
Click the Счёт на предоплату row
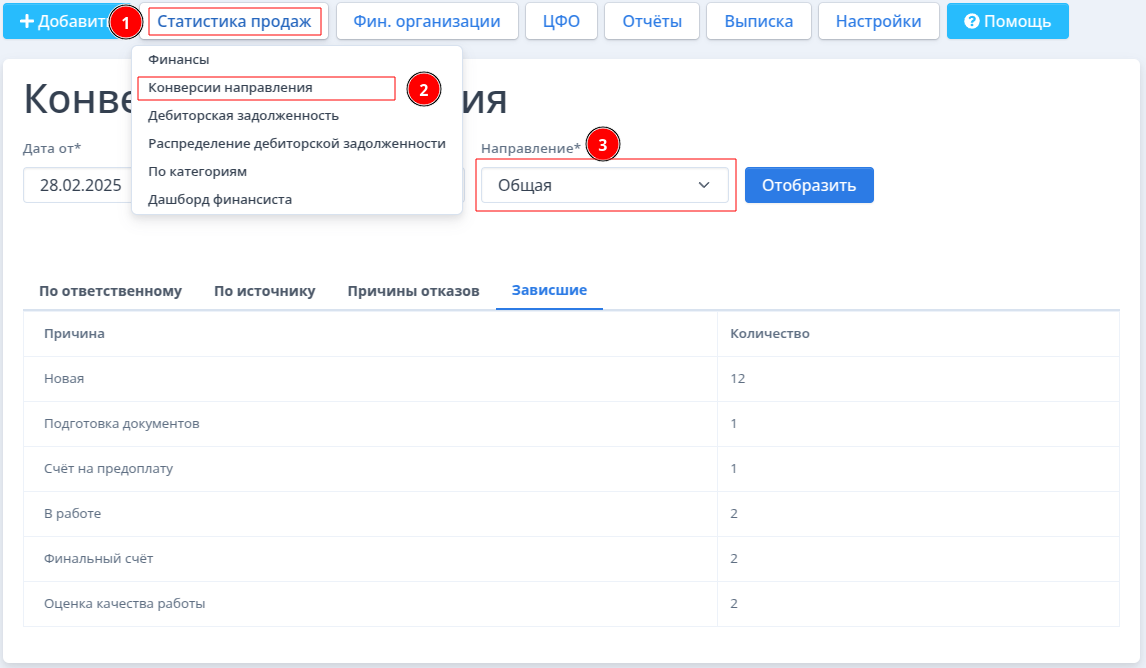[571, 468]
